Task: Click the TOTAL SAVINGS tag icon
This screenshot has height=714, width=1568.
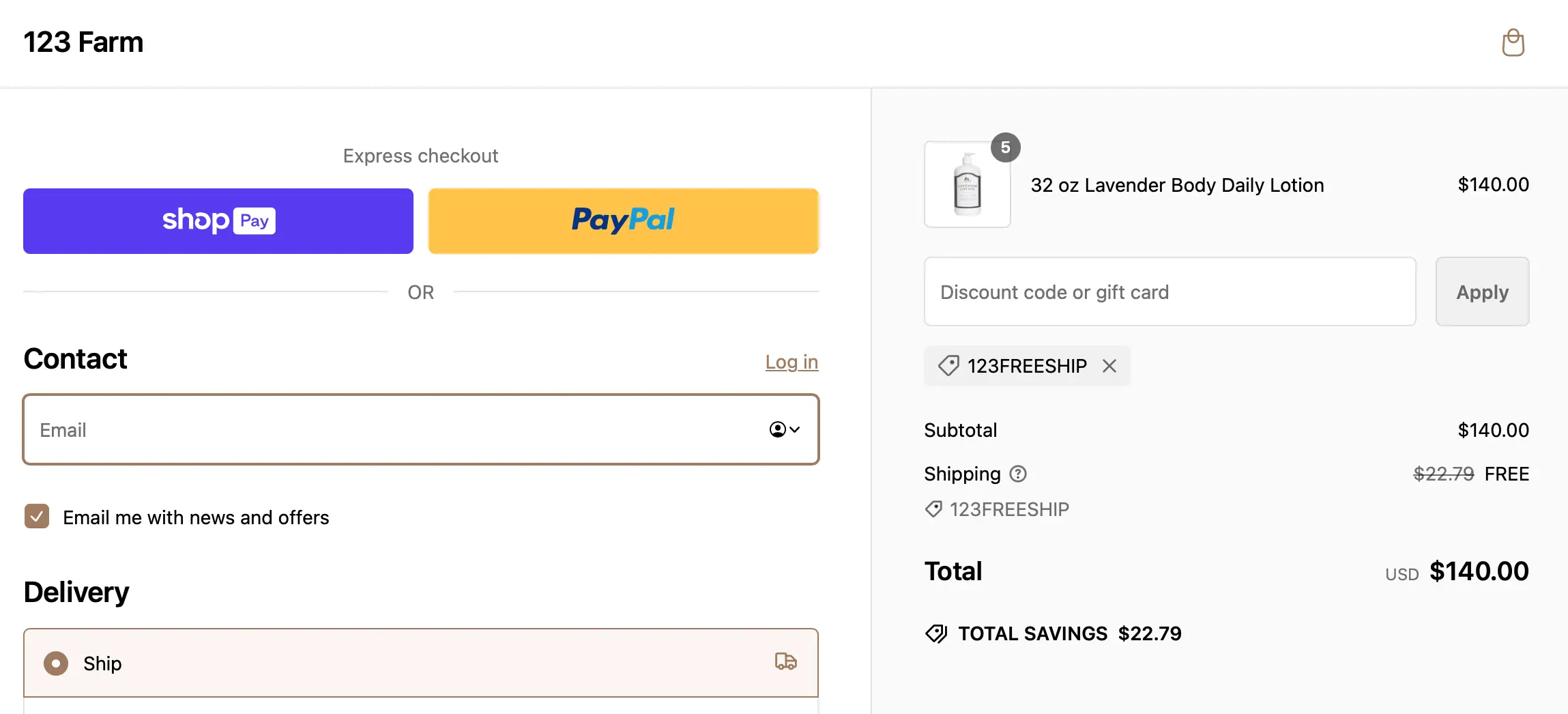Action: click(936, 633)
